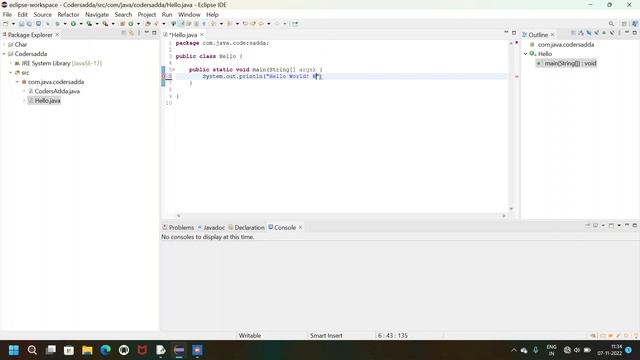Click the Save toolbar icon
Screen dimensions: 640x360
(x=21, y=24)
